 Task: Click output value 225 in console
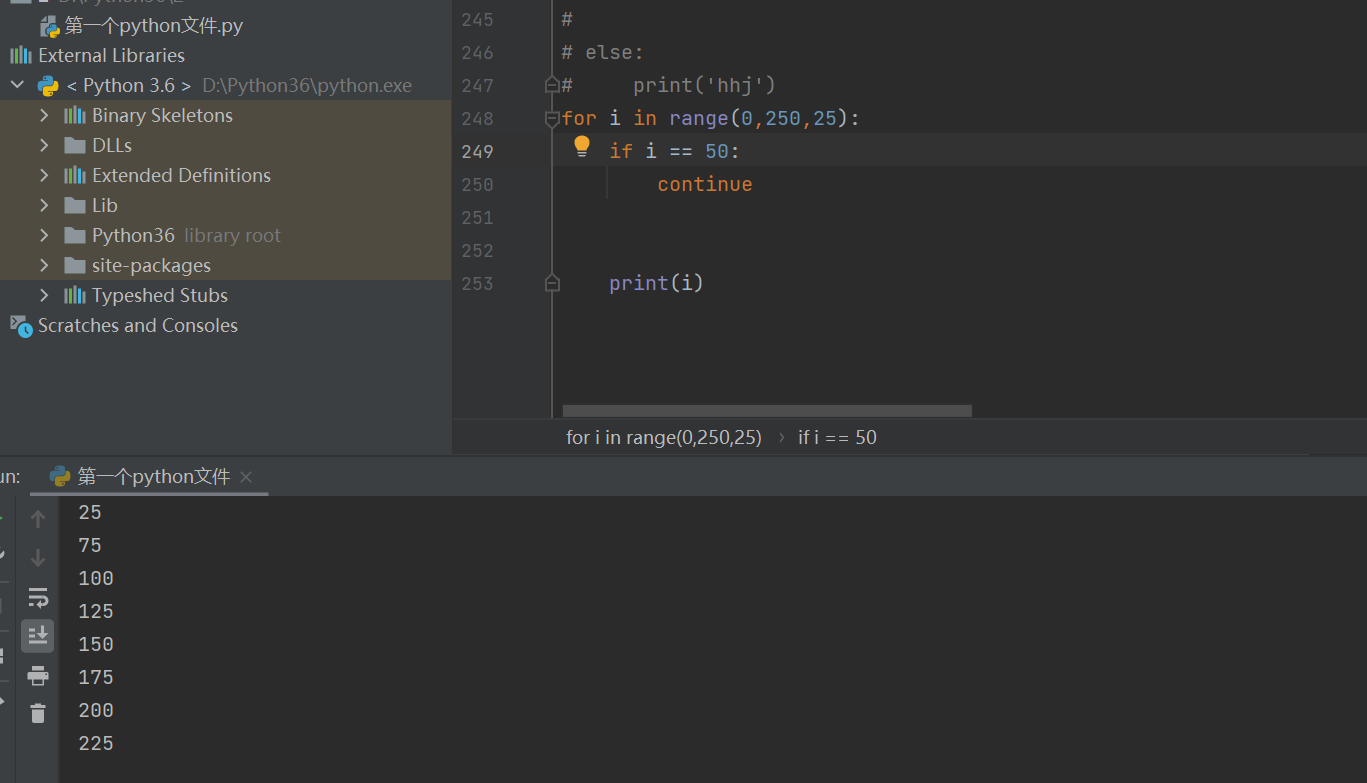[96, 743]
